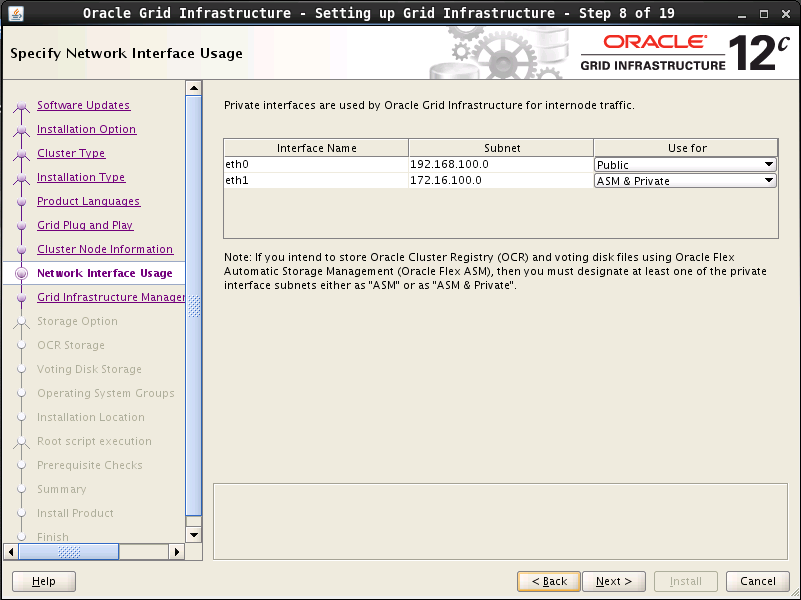The height and width of the screenshot is (600, 801).
Task: Navigate to Cluster Node Information step
Action: pos(105,249)
